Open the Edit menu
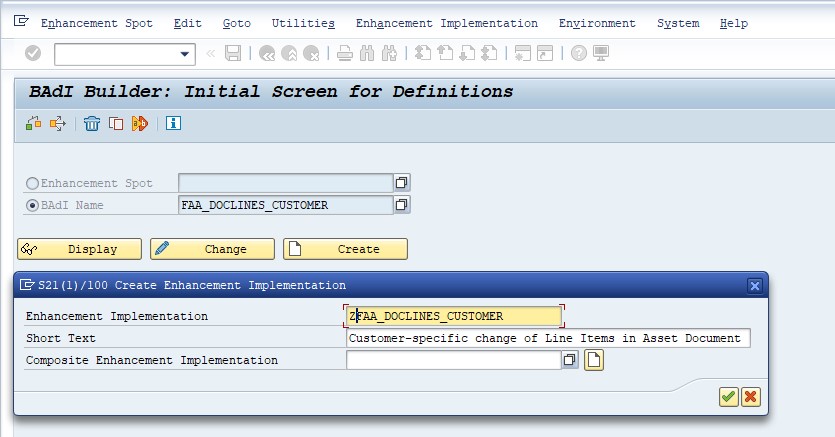835x437 pixels. point(187,23)
